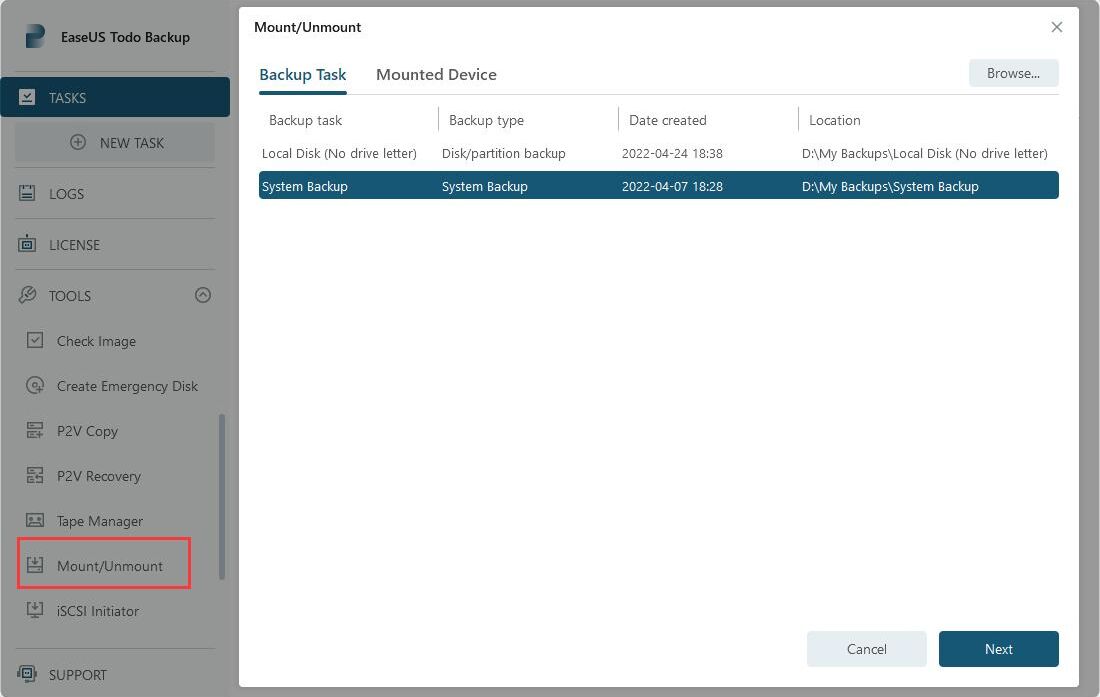Screen dimensions: 1100x697
Task: Click the Tape Manager icon
Action: (35, 520)
